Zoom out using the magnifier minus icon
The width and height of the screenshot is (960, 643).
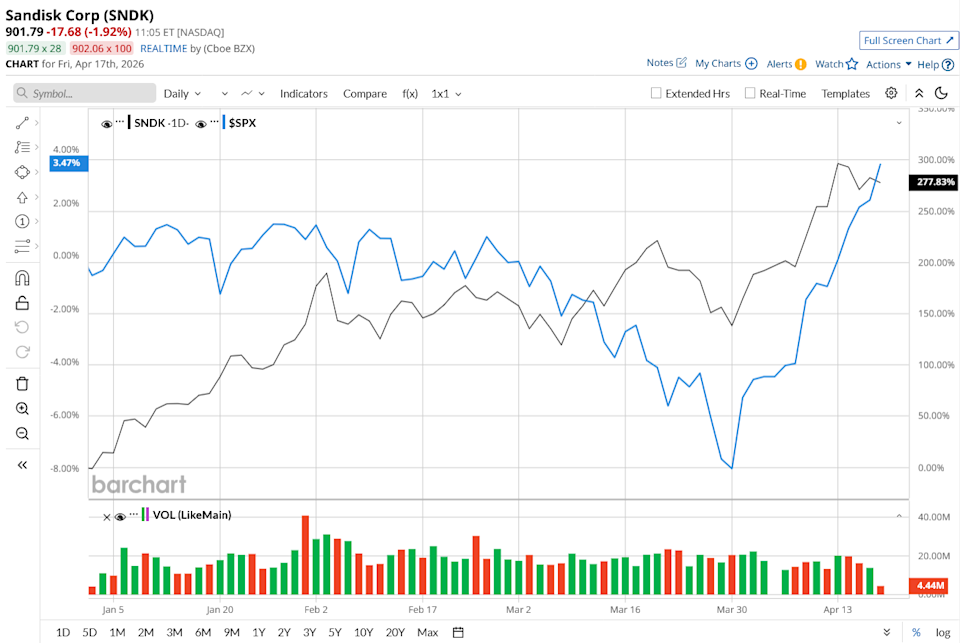coord(22,434)
